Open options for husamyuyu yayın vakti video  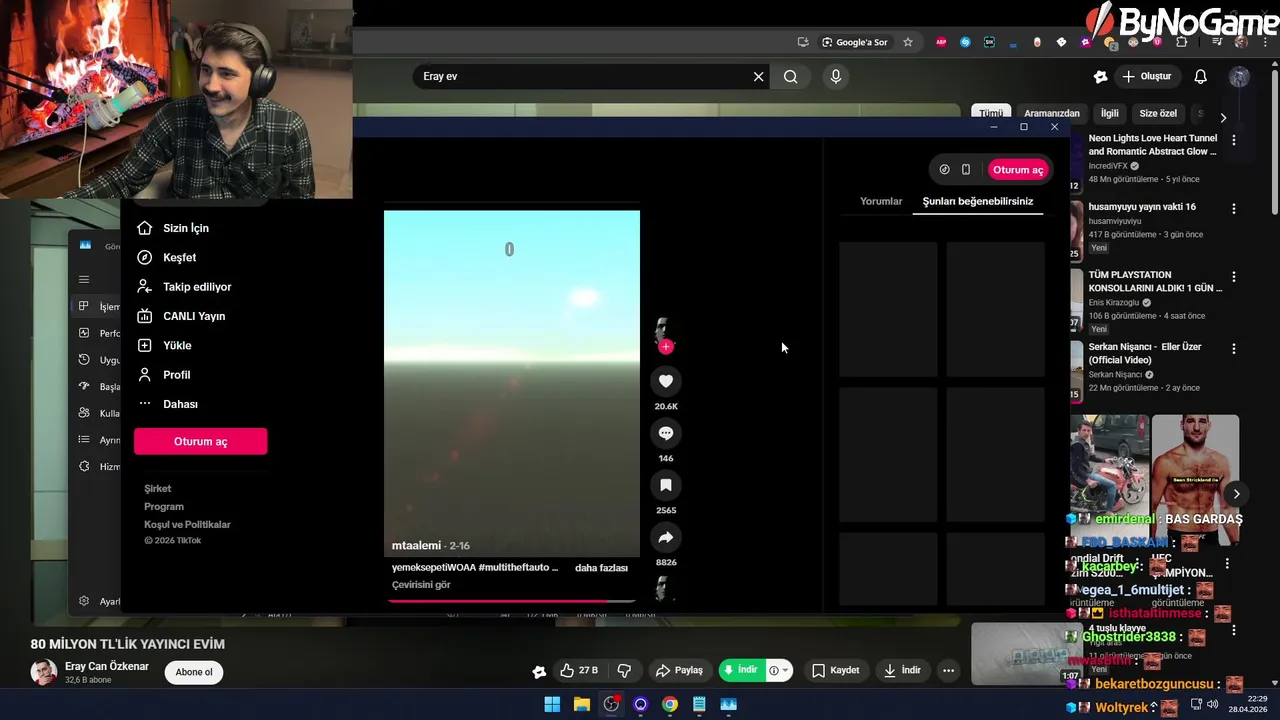click(x=1234, y=209)
